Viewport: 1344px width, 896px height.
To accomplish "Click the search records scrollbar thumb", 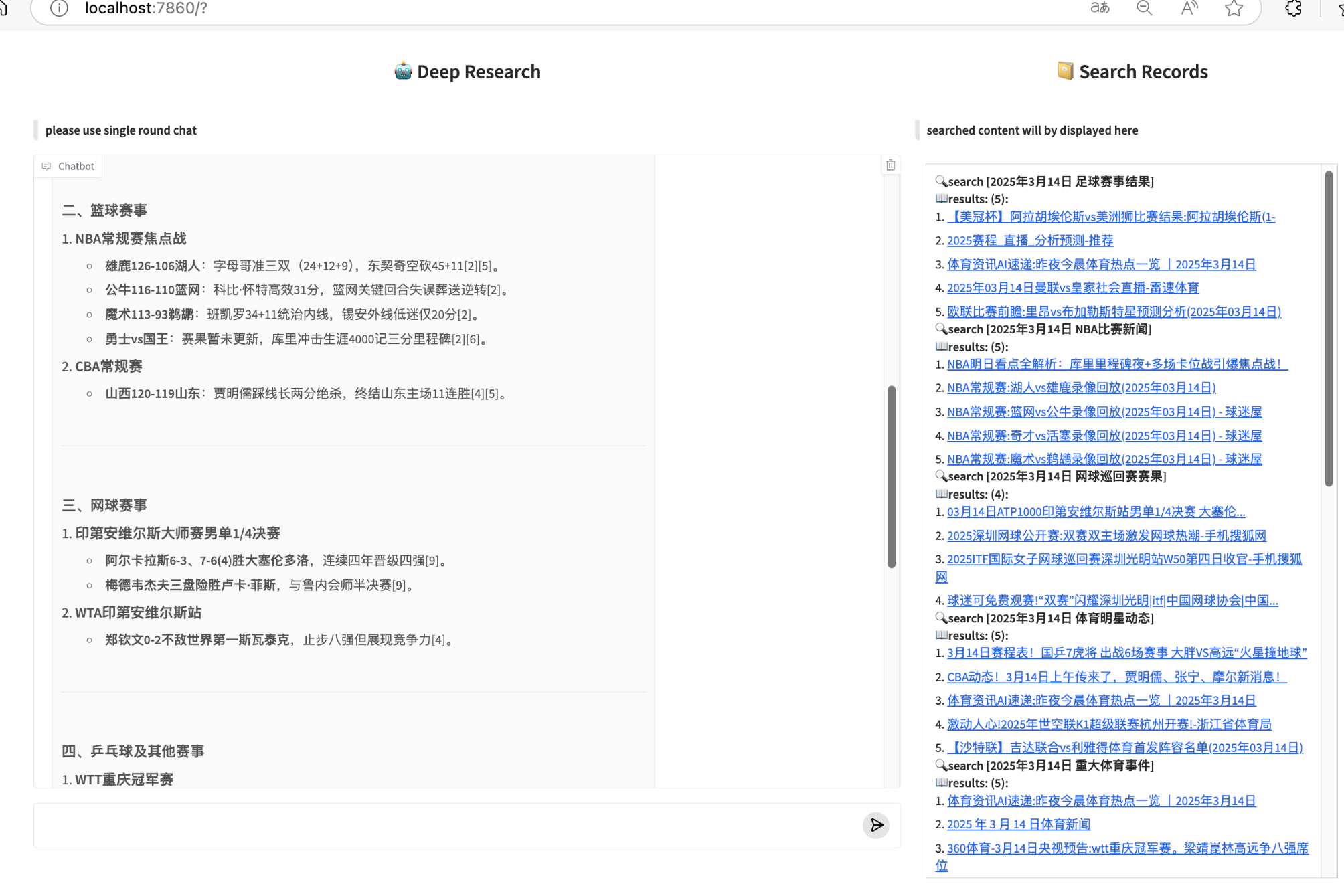I will click(x=1328, y=328).
